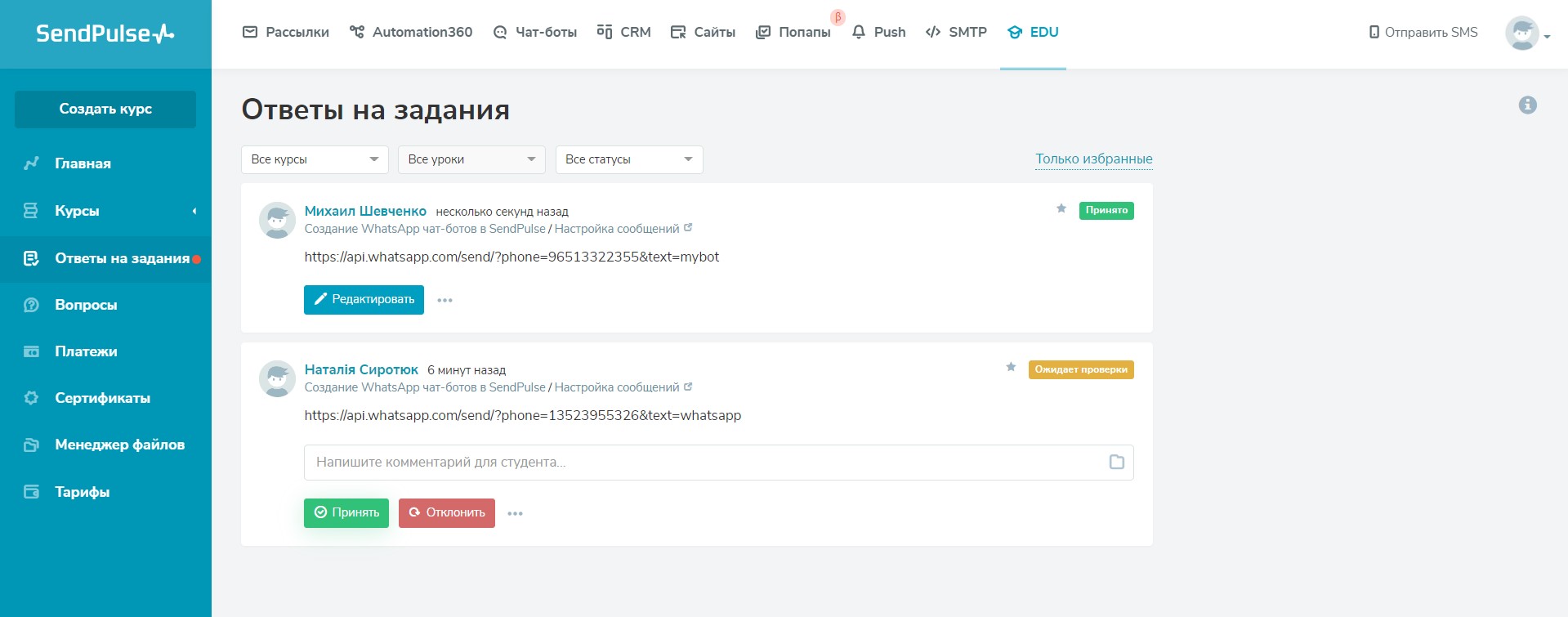Viewport: 1568px width, 617px height.
Task: Open Настройка сообщений lesson in Наталія's card
Action: click(617, 387)
